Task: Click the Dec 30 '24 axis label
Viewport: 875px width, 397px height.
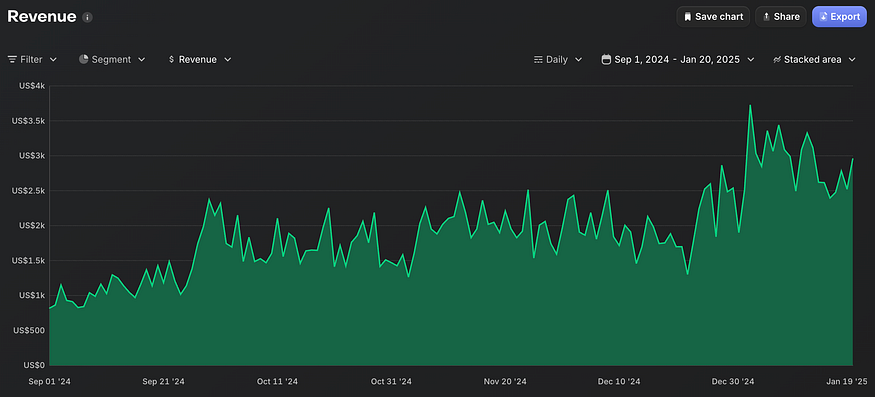Action: [x=733, y=381]
